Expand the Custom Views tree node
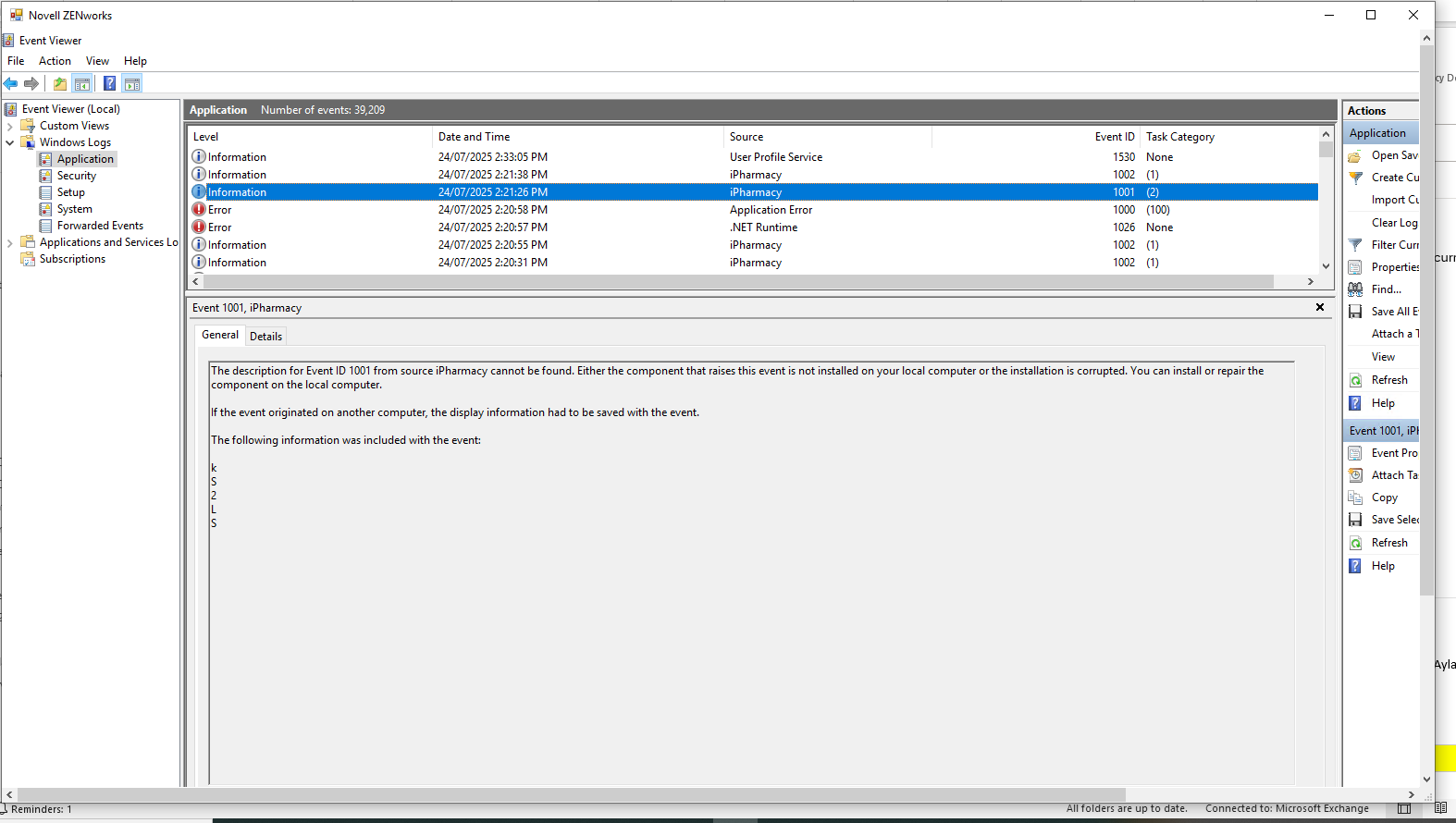Screen dimensions: 1456x823 coord(10,126)
